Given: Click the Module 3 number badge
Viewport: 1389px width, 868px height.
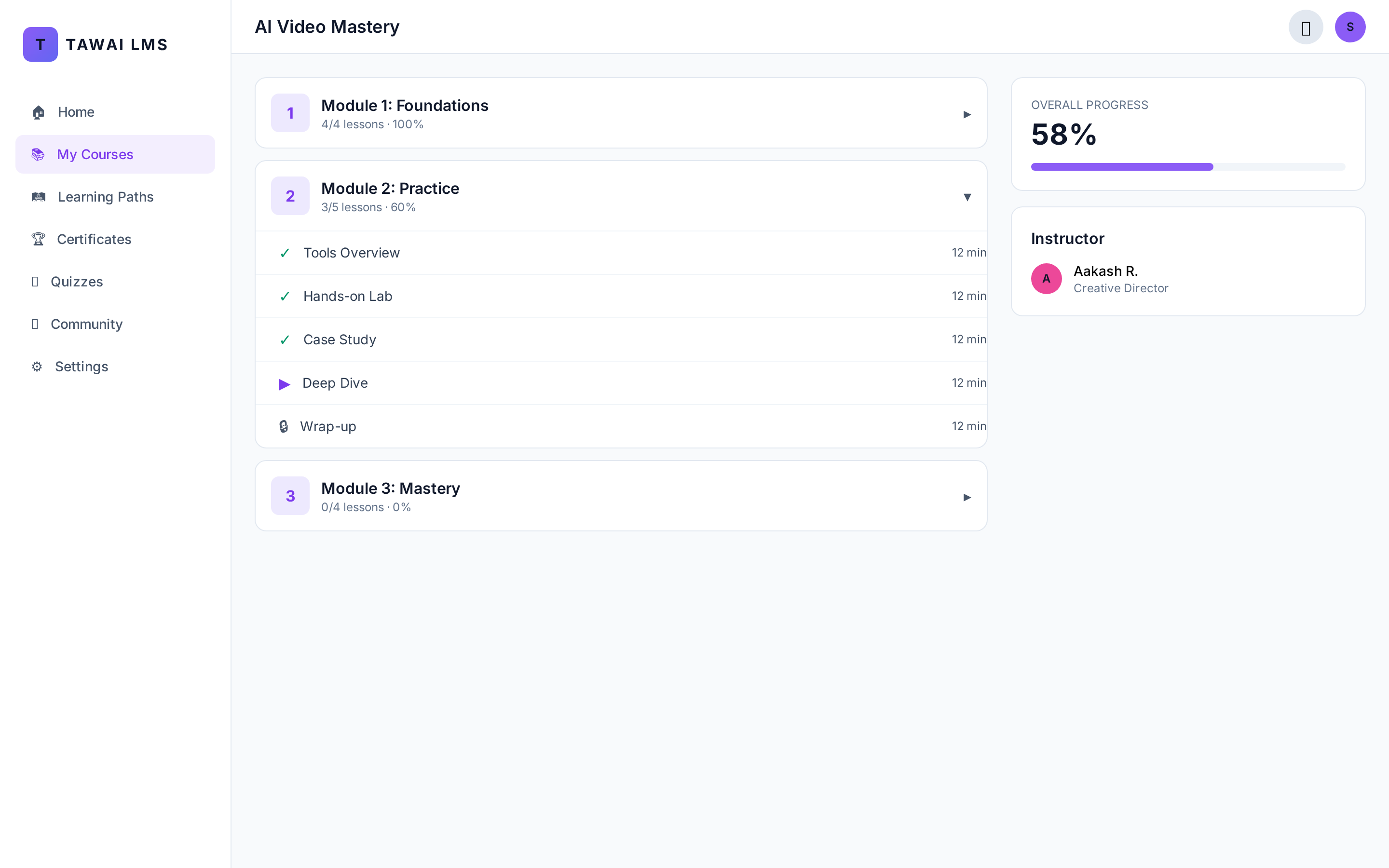Looking at the screenshot, I should coord(290,496).
